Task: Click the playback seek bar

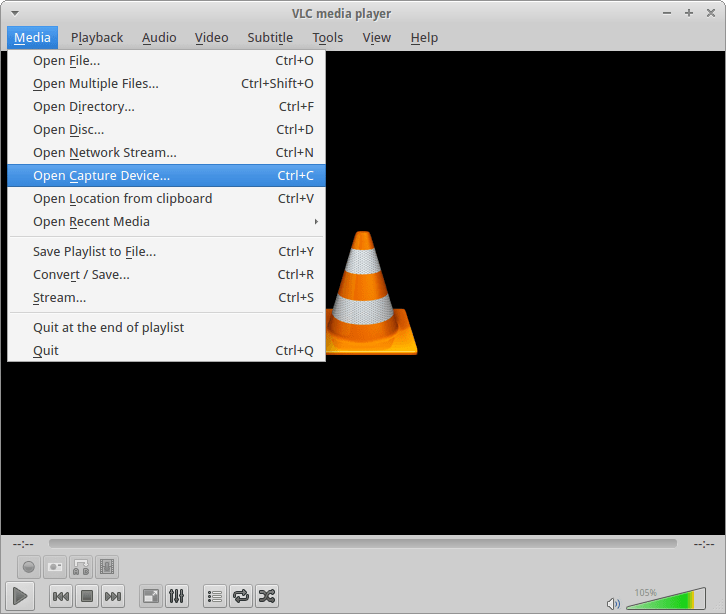Action: tap(363, 543)
